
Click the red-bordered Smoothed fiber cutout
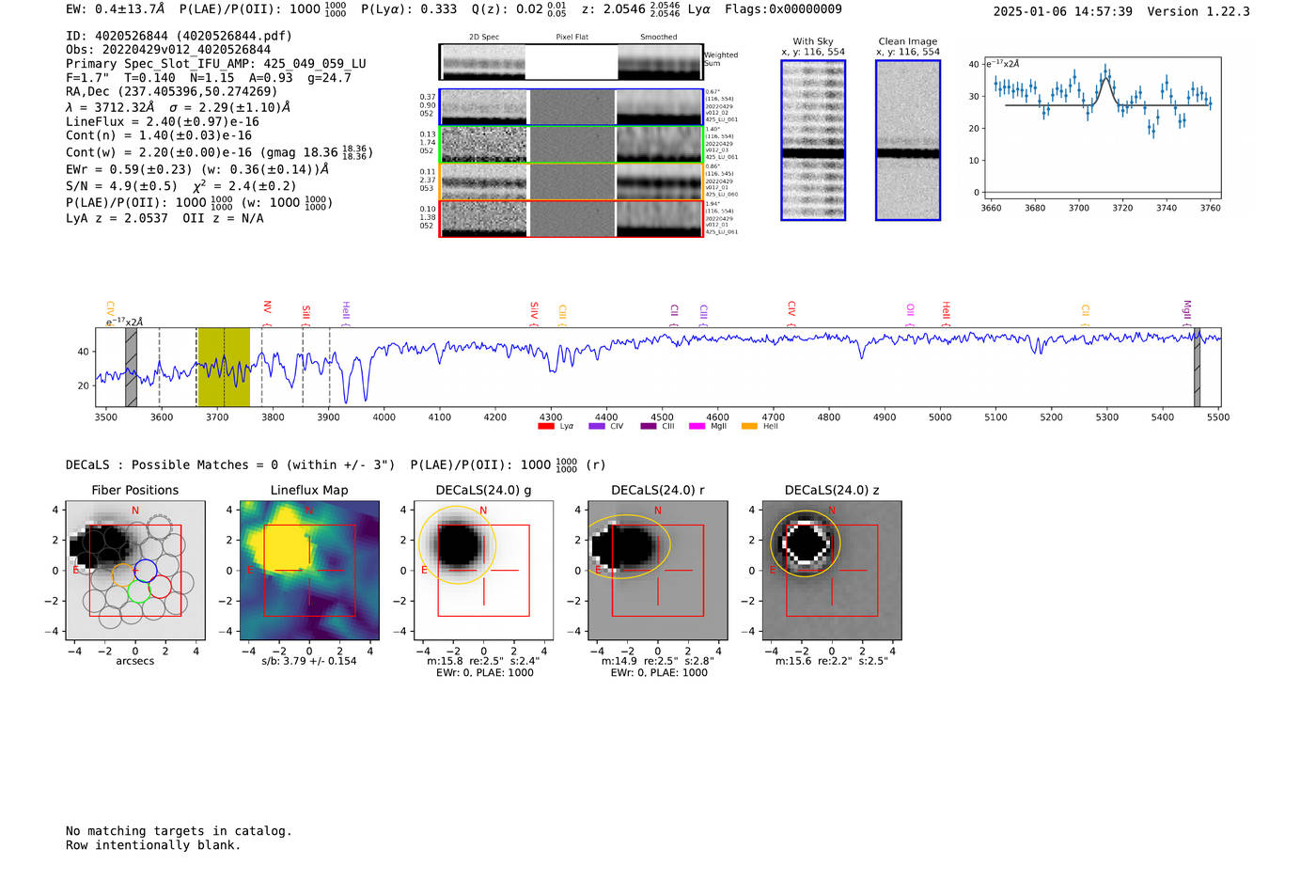pyautogui.click(x=659, y=219)
